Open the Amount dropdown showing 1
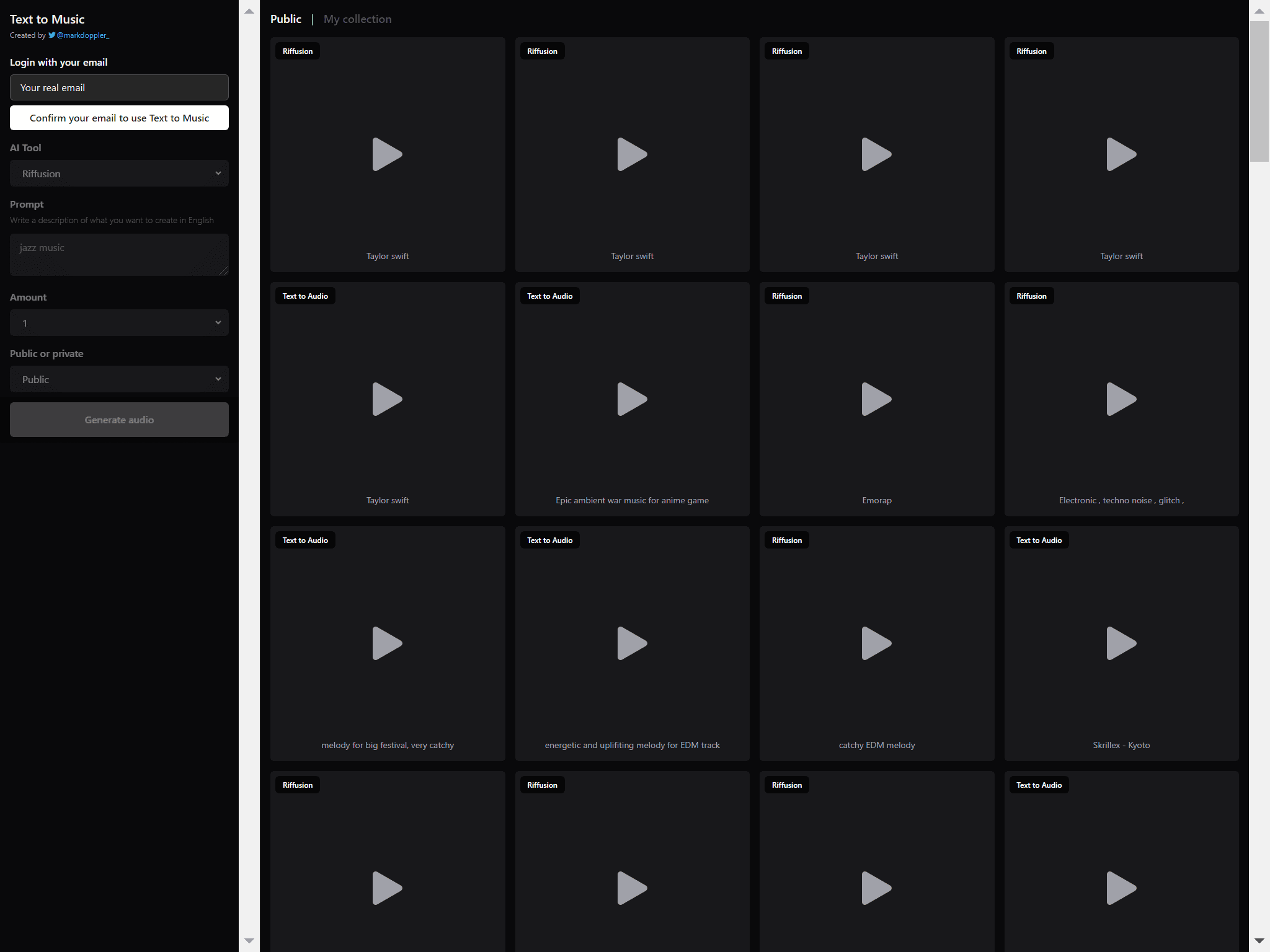Image resolution: width=1270 pixels, height=952 pixels. 119,323
